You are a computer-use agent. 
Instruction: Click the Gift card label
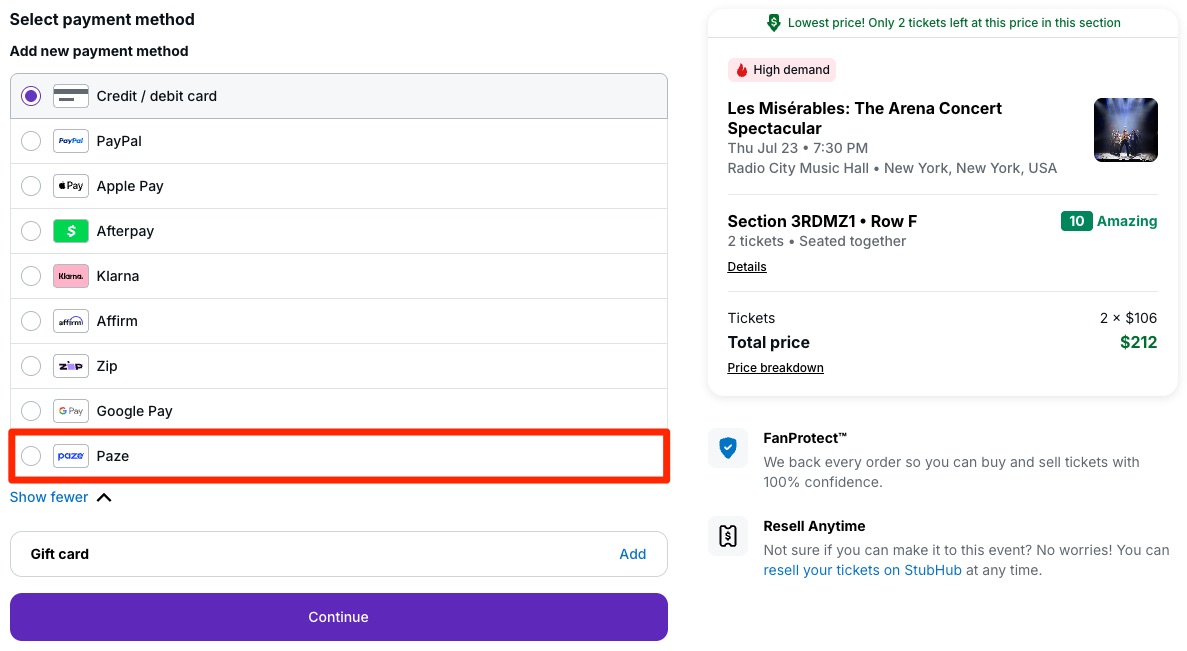(60, 554)
